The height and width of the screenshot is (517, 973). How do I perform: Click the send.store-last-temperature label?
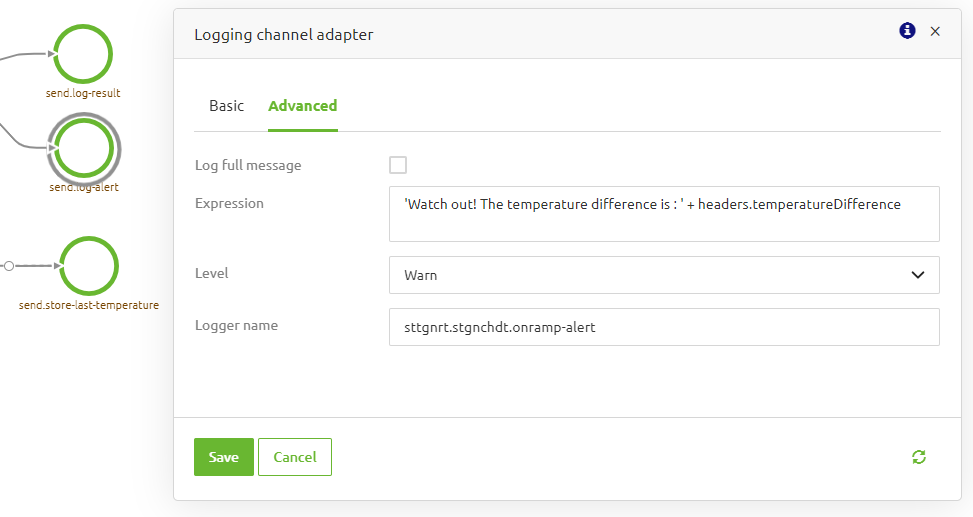pyautogui.click(x=89, y=305)
